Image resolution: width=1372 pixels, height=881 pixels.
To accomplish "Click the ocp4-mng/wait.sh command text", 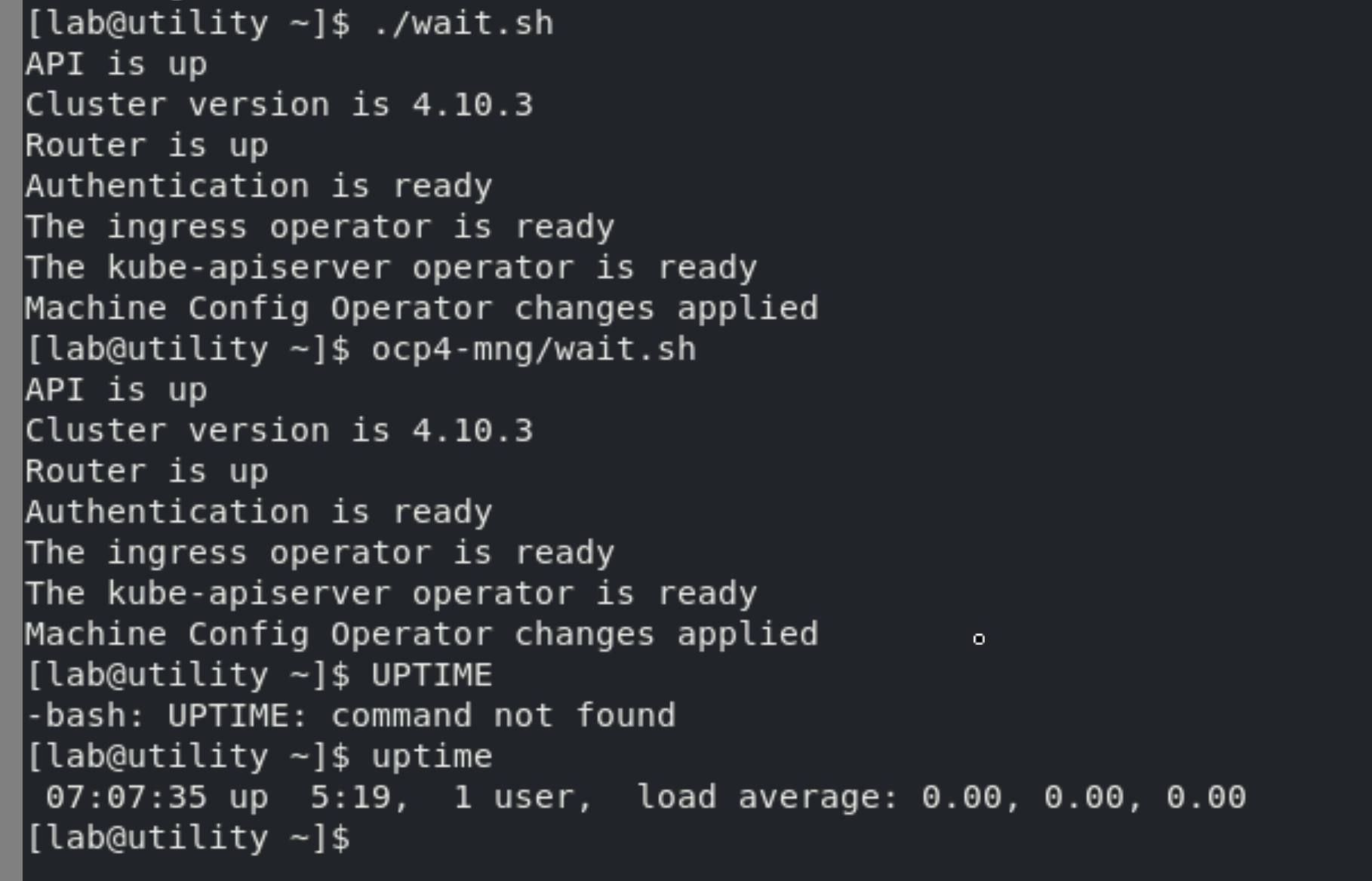I will (x=534, y=349).
